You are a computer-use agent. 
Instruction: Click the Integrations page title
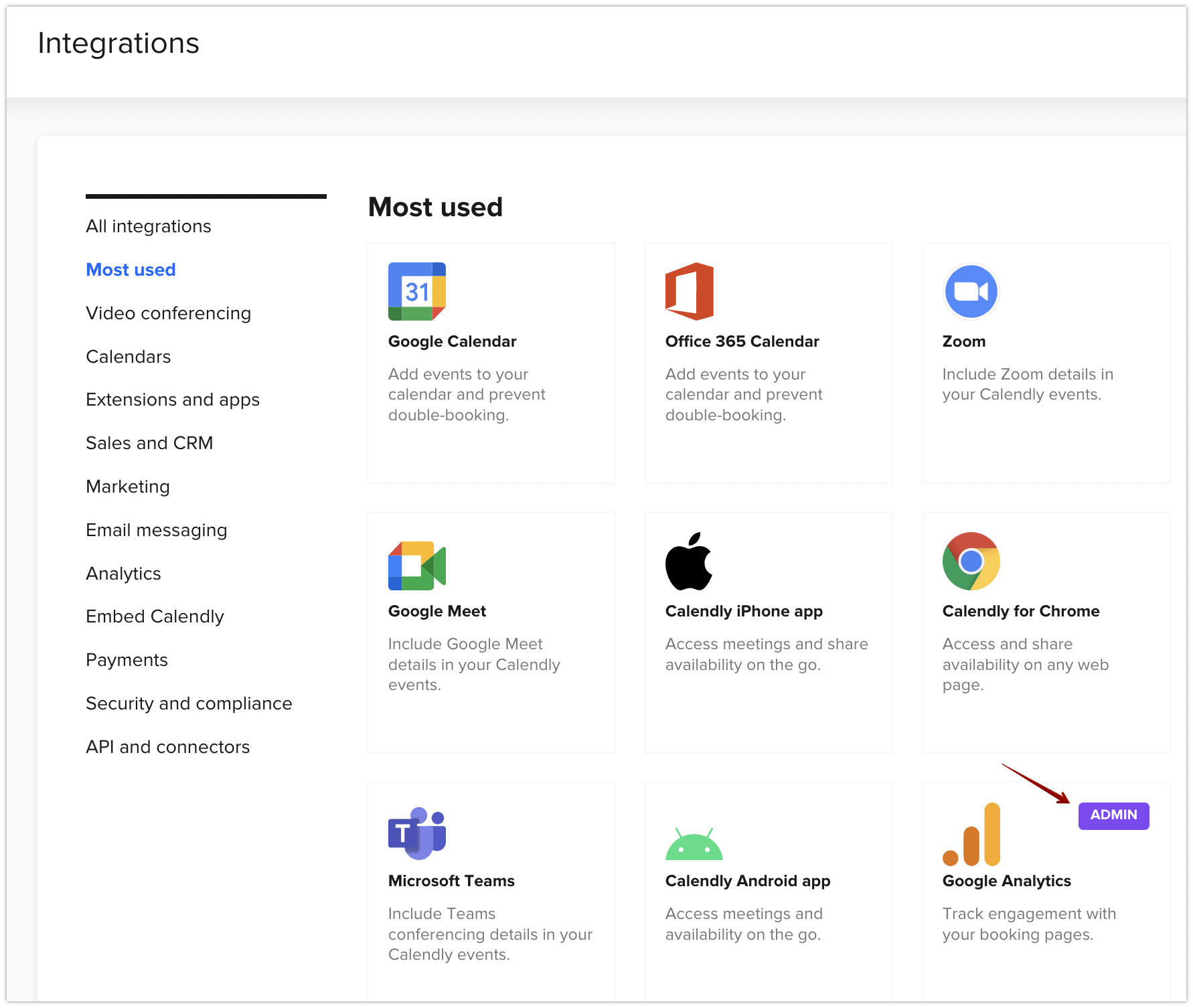pos(118,44)
